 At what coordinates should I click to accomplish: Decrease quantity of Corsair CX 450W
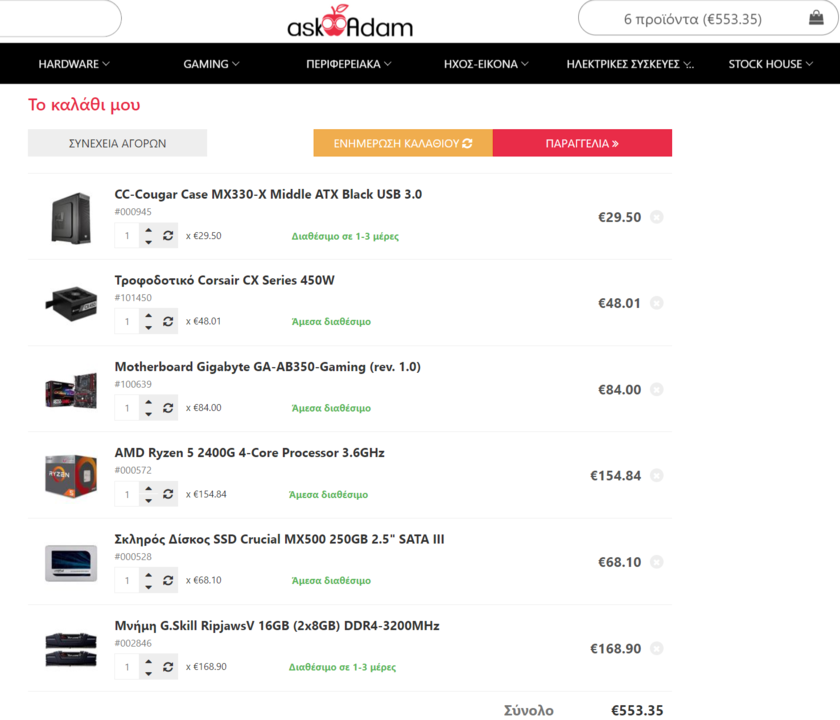pos(148,328)
